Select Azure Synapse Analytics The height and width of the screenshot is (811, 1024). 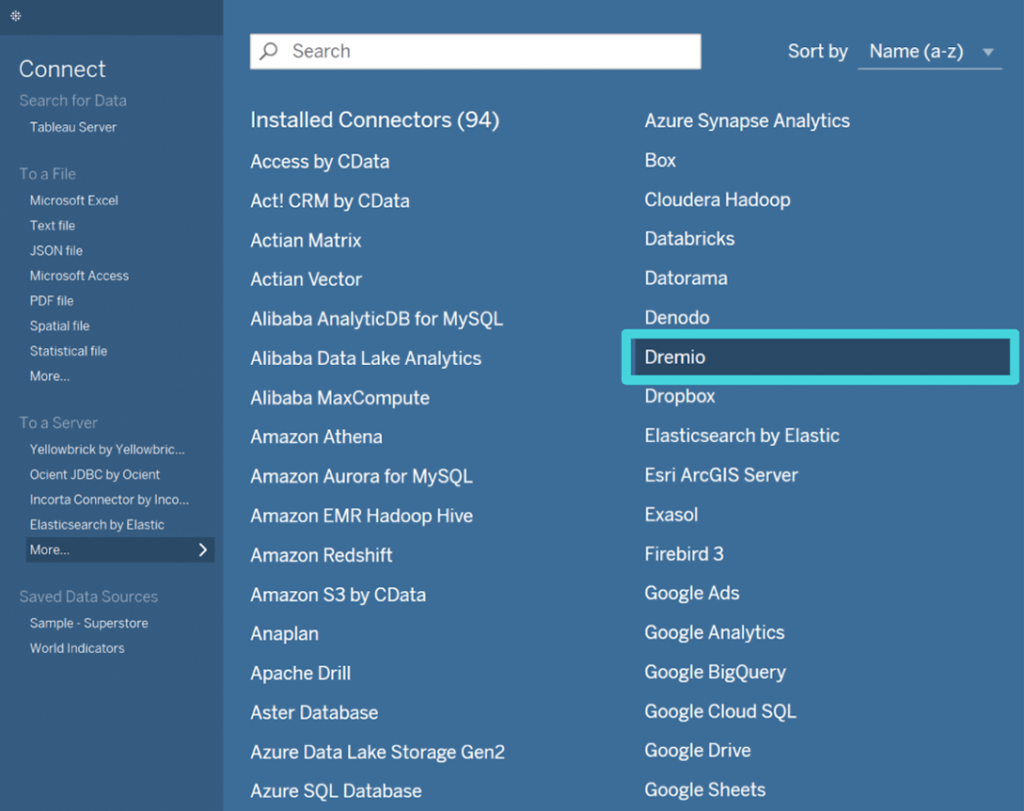747,121
